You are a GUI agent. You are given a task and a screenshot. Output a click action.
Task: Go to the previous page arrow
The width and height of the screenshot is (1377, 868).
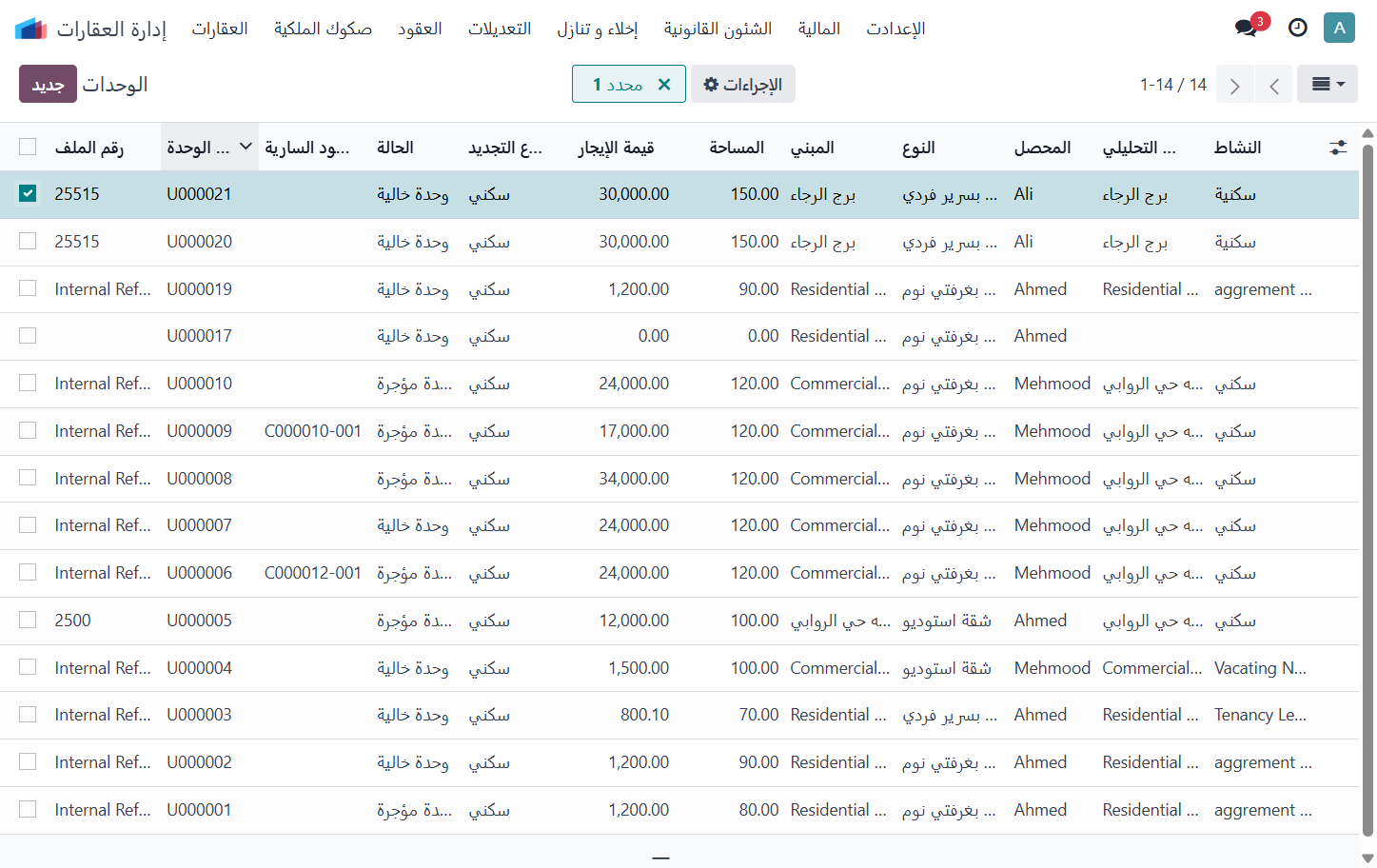[1274, 85]
